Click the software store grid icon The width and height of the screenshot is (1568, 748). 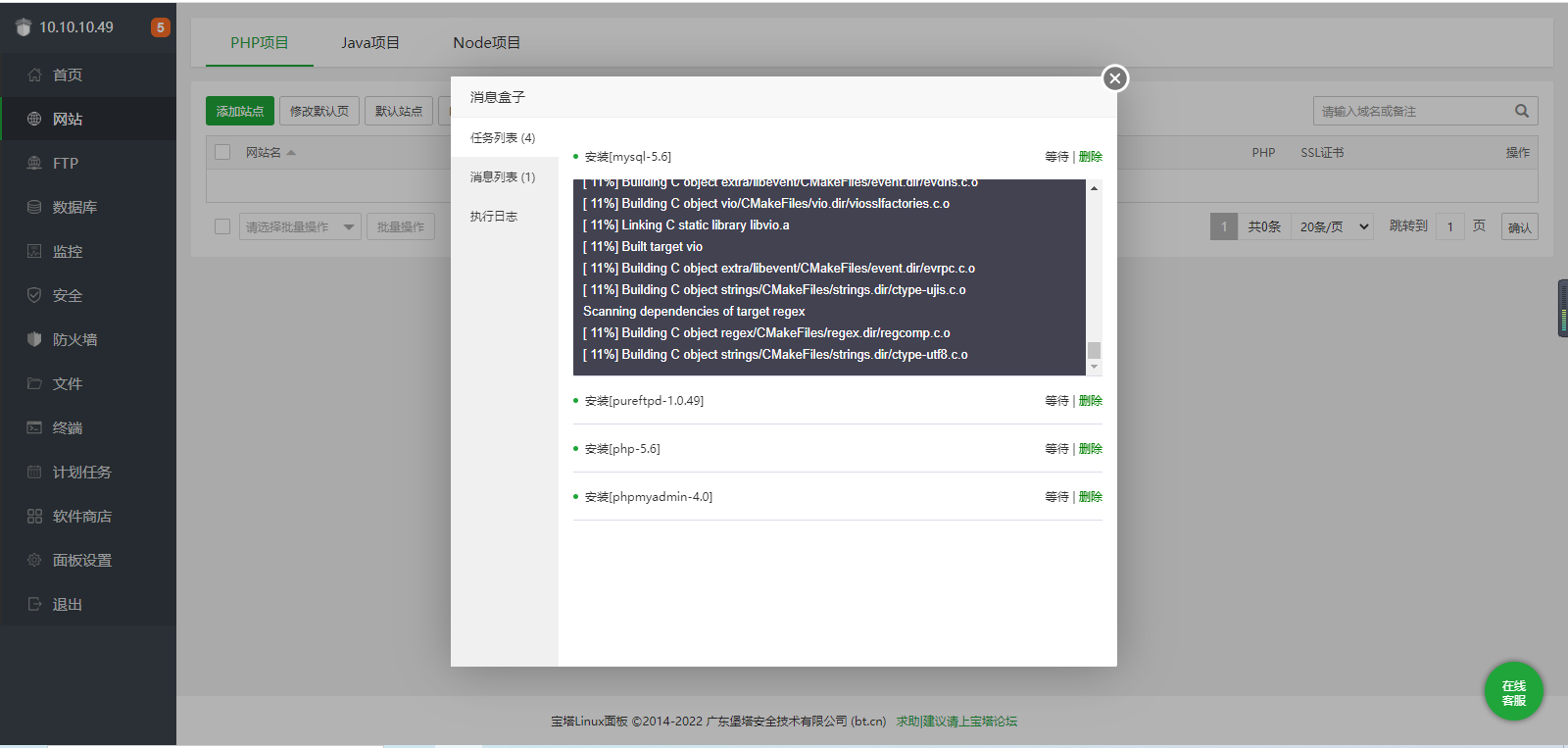34,517
